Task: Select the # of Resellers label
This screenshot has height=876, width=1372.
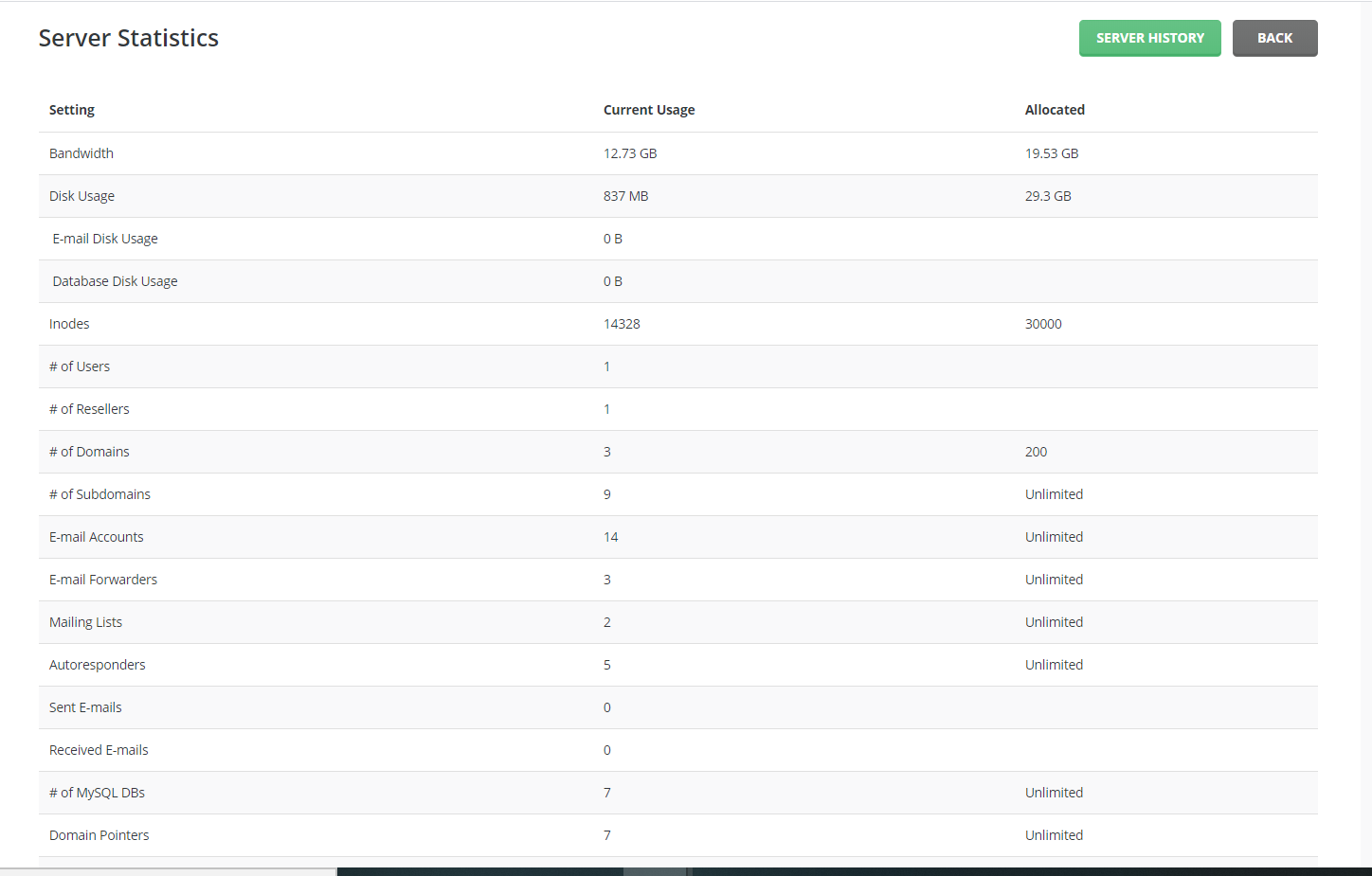Action: (89, 409)
